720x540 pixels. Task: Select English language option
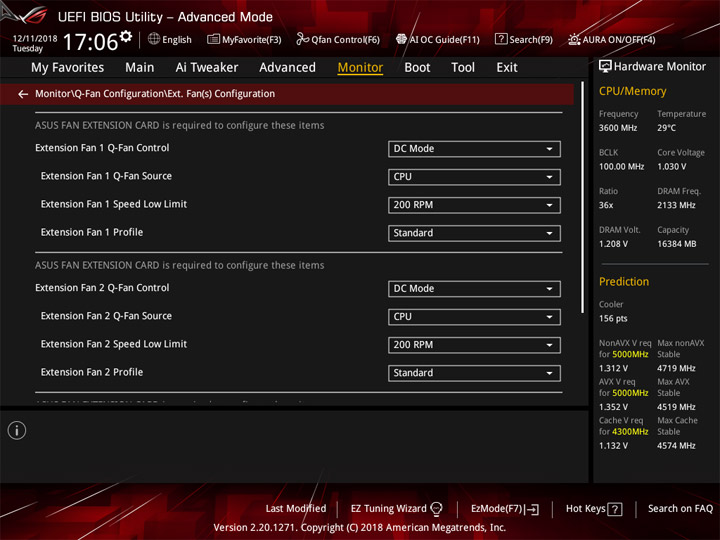[x=177, y=40]
